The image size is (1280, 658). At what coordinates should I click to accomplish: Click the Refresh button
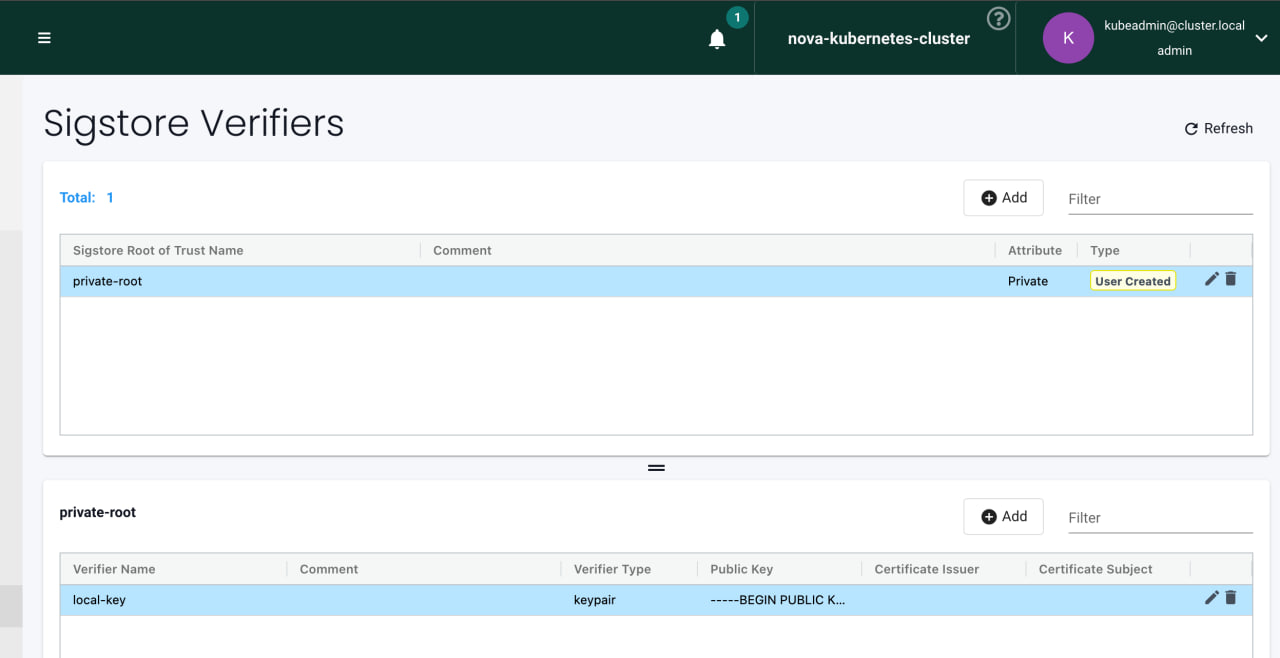tap(1218, 128)
